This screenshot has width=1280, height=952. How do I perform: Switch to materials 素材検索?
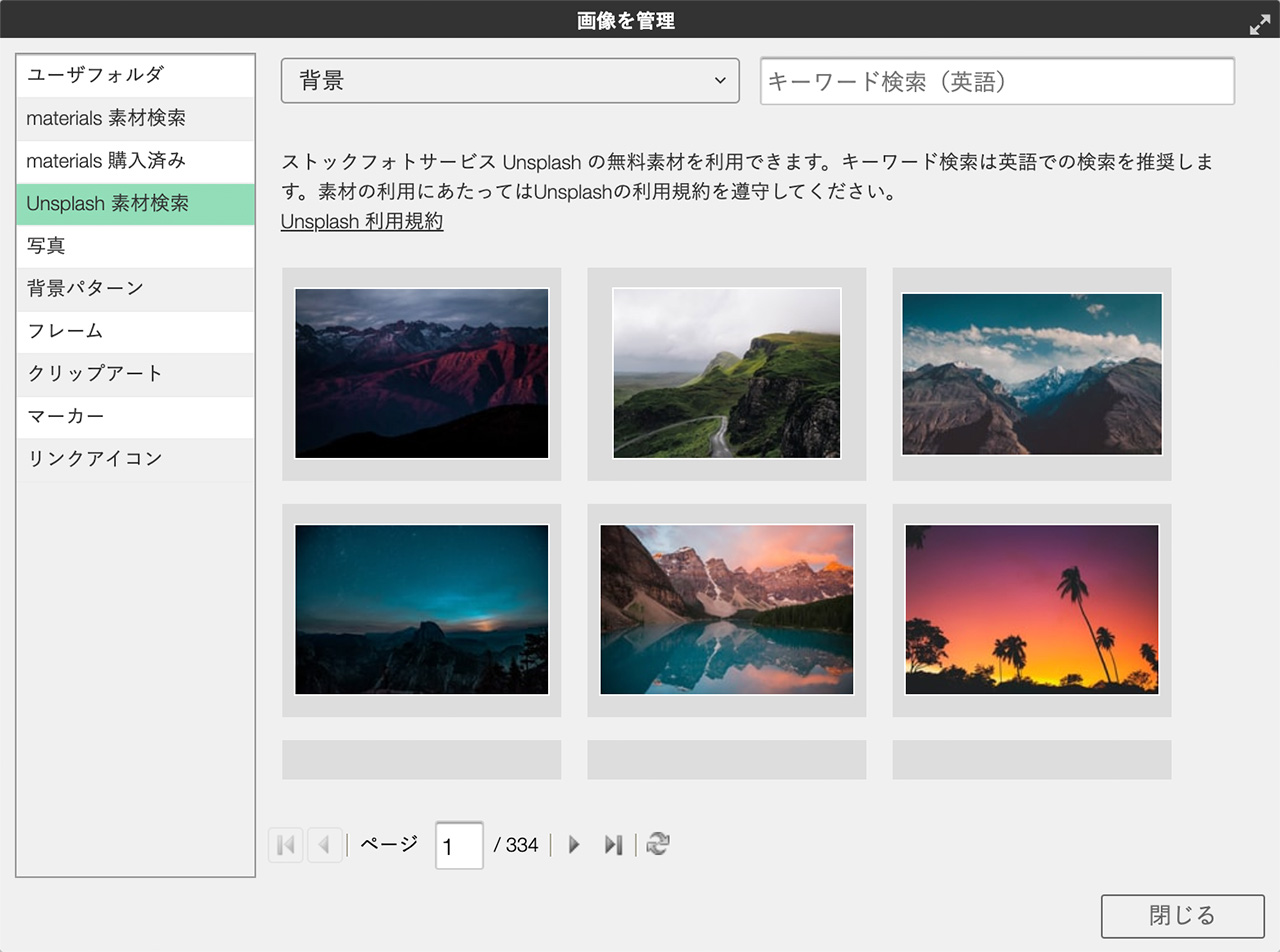(x=135, y=118)
